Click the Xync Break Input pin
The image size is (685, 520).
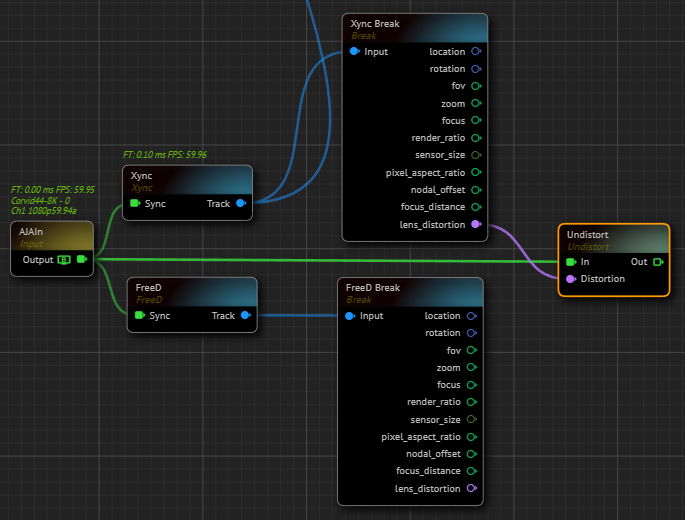(x=355, y=52)
